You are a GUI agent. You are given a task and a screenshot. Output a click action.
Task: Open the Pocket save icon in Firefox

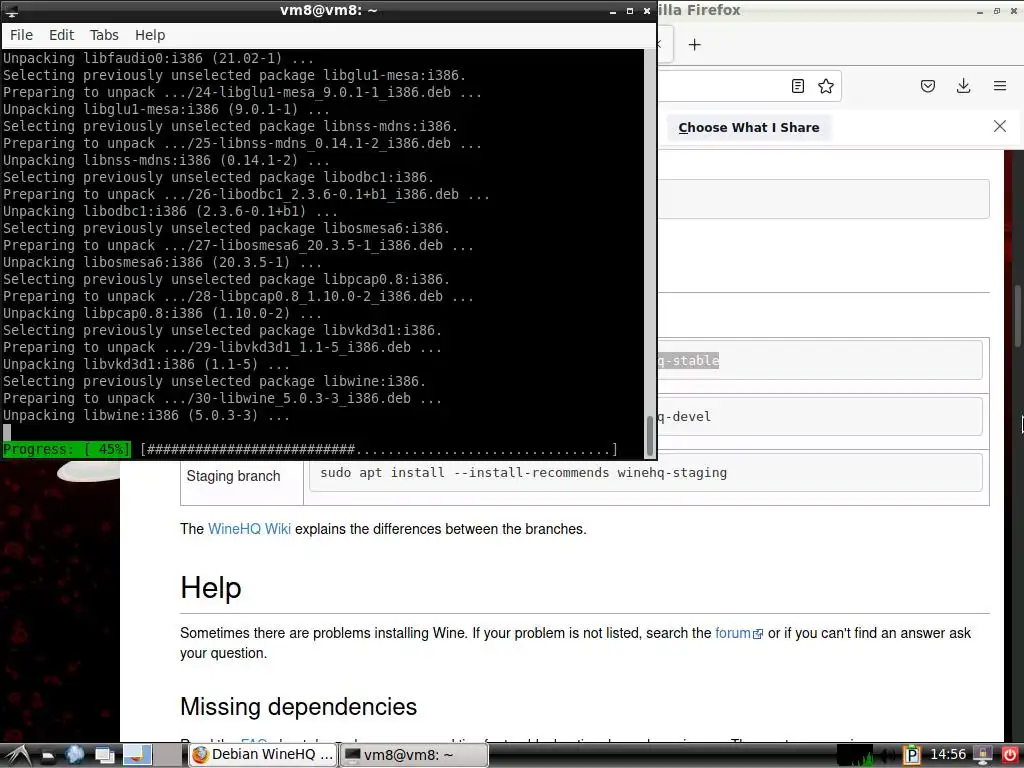click(928, 86)
